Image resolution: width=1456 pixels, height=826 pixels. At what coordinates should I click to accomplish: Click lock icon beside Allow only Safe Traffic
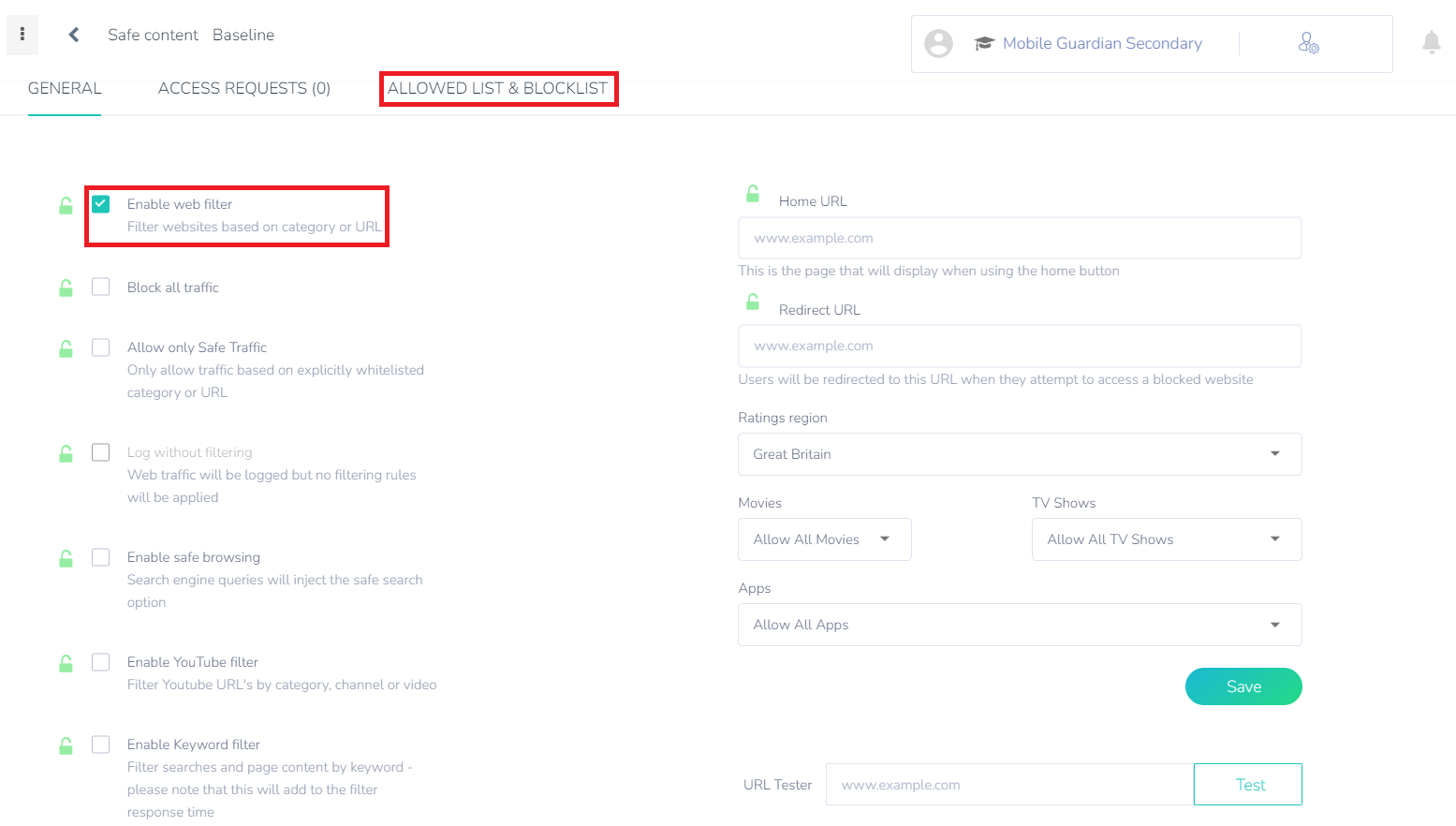point(66,348)
